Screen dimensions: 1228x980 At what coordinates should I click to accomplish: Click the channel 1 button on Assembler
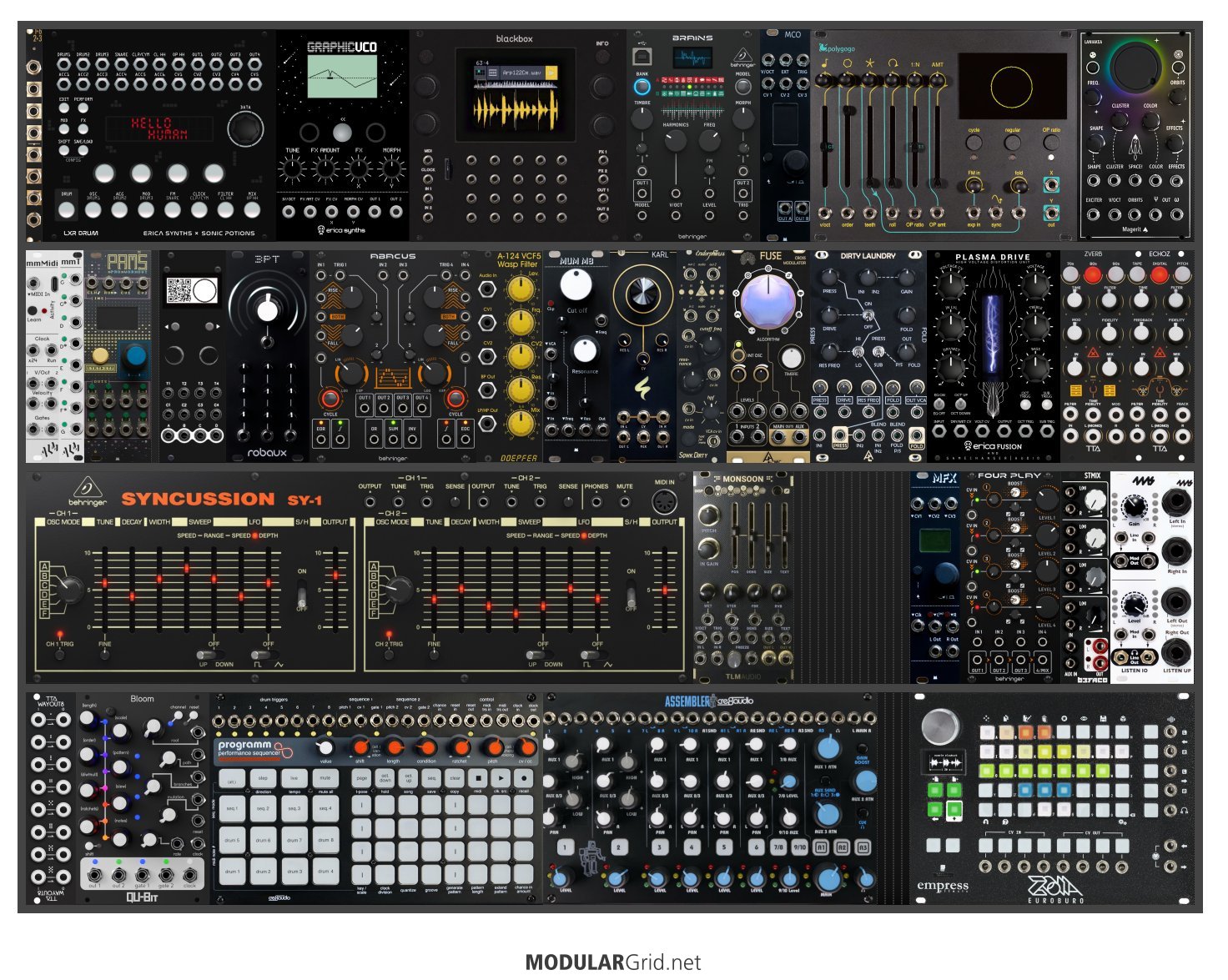565,847
